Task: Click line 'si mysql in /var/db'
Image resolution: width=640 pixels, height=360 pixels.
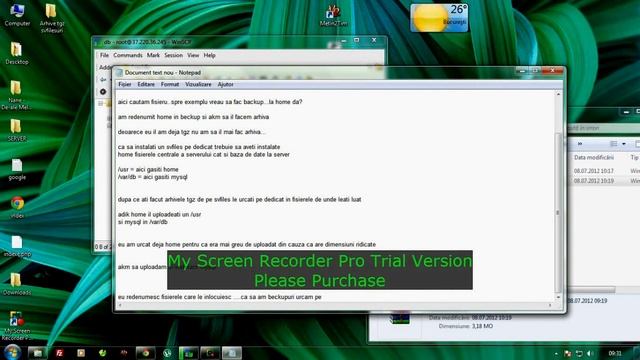Action: (x=142, y=222)
